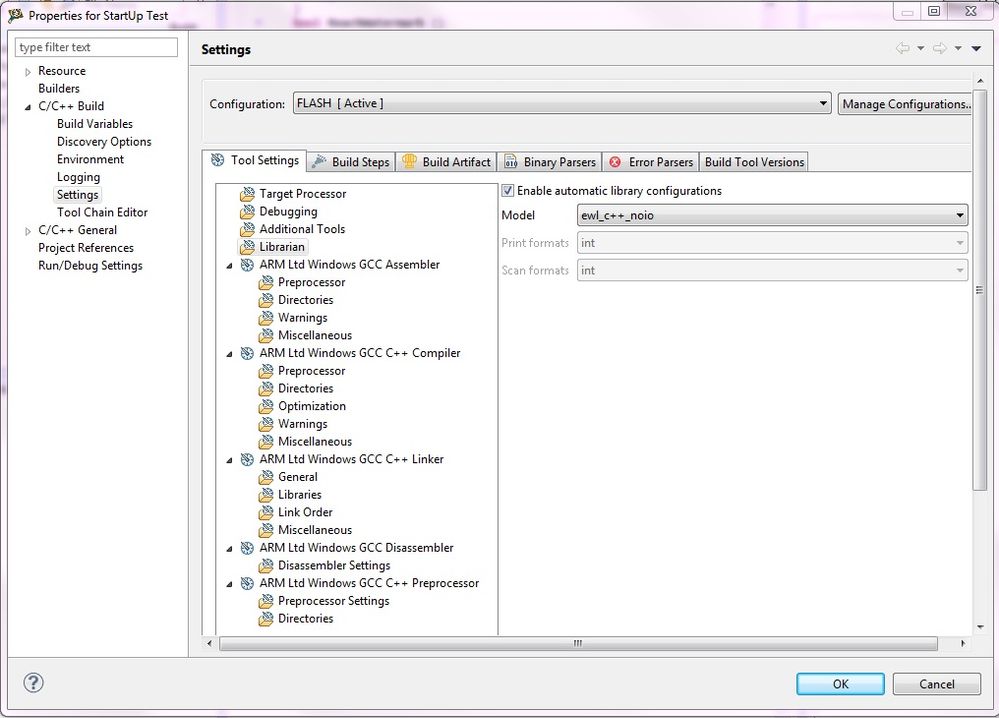
Task: Select Environment in the left tree
Action: coord(90,159)
